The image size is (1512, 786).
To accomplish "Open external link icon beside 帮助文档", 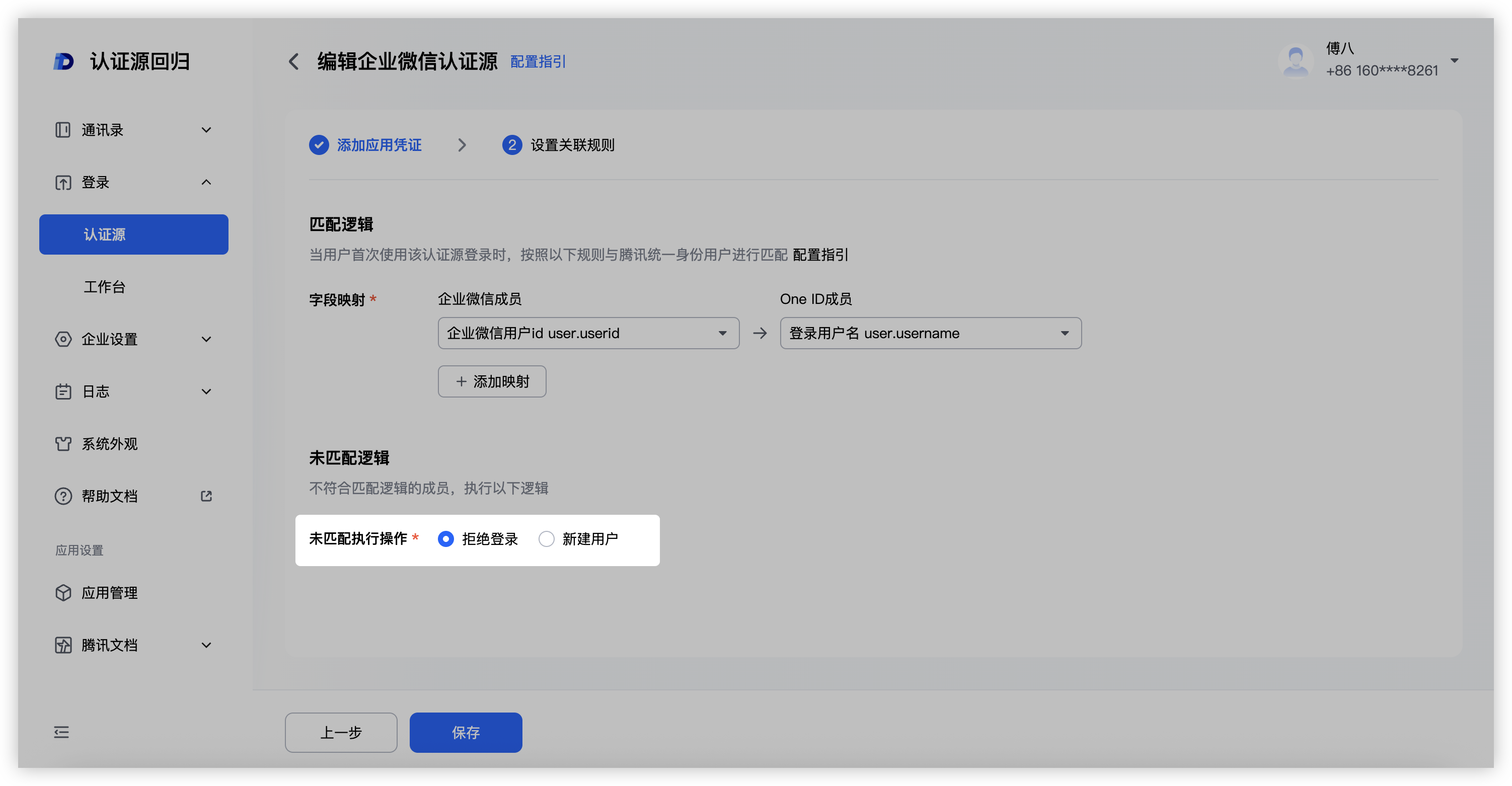I will click(206, 496).
